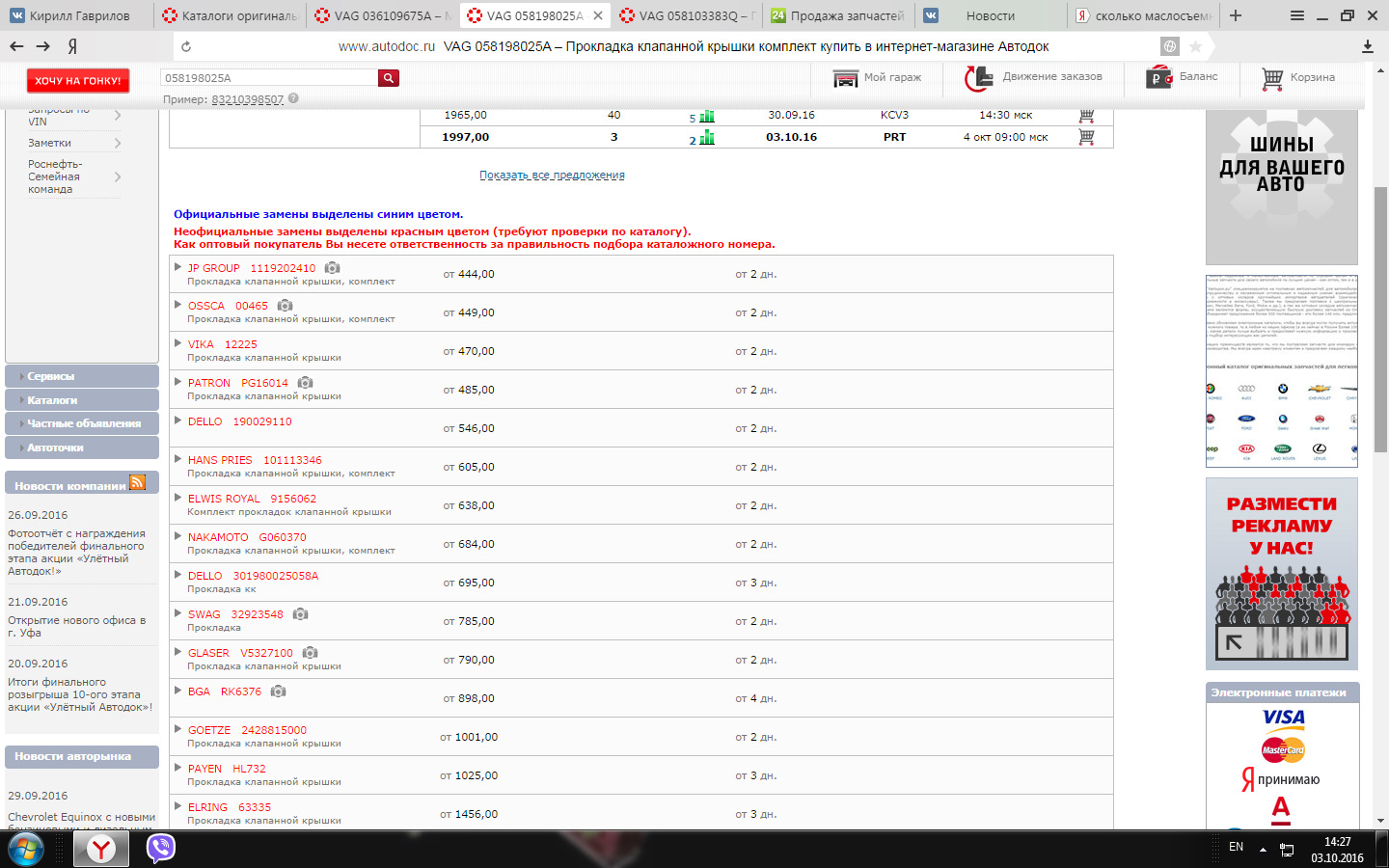The height and width of the screenshot is (868, 1389).
Task: Open camera icon beside GLASER V5327100
Action: [310, 653]
